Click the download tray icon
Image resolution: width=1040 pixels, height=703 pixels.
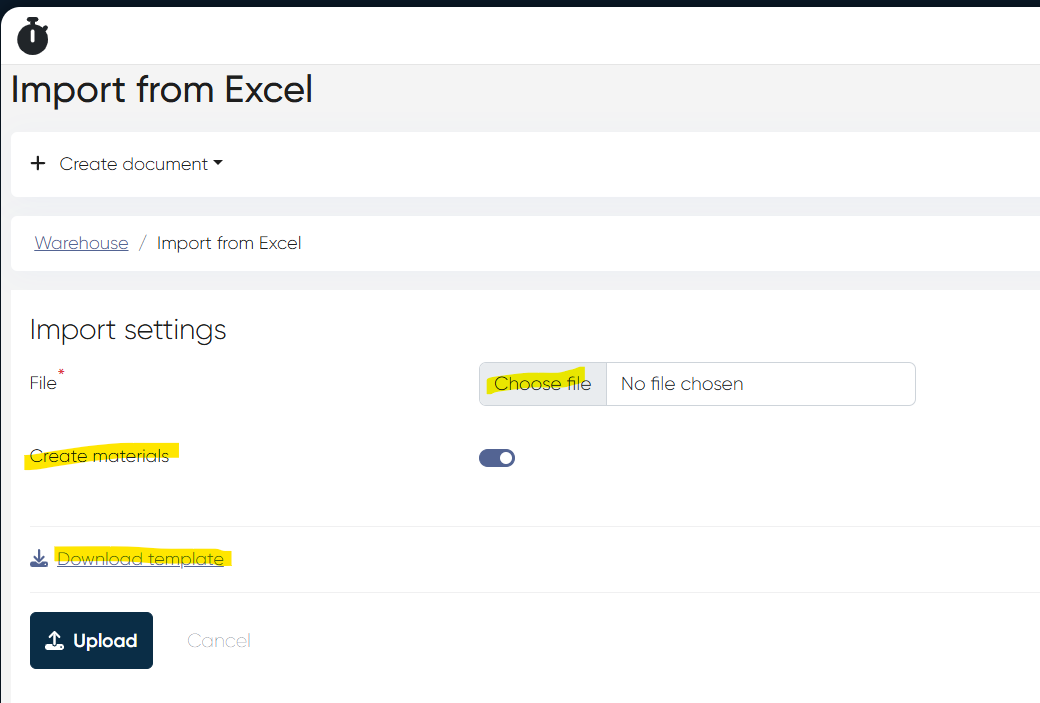click(39, 558)
